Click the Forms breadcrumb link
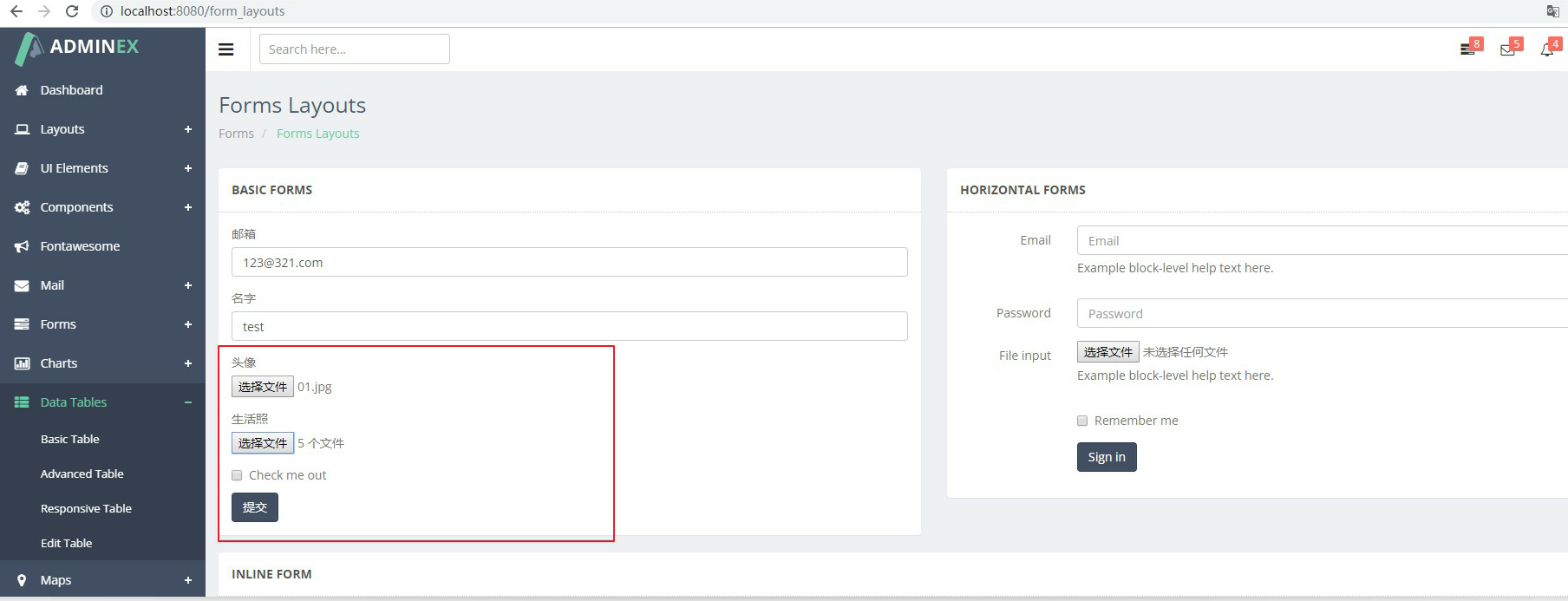 [236, 134]
